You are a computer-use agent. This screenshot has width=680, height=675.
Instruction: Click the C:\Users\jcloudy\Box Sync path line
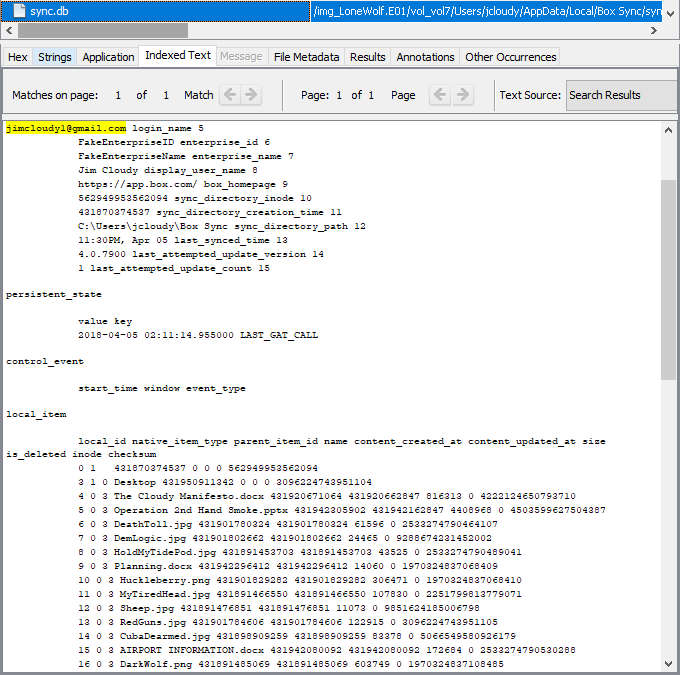(222, 226)
